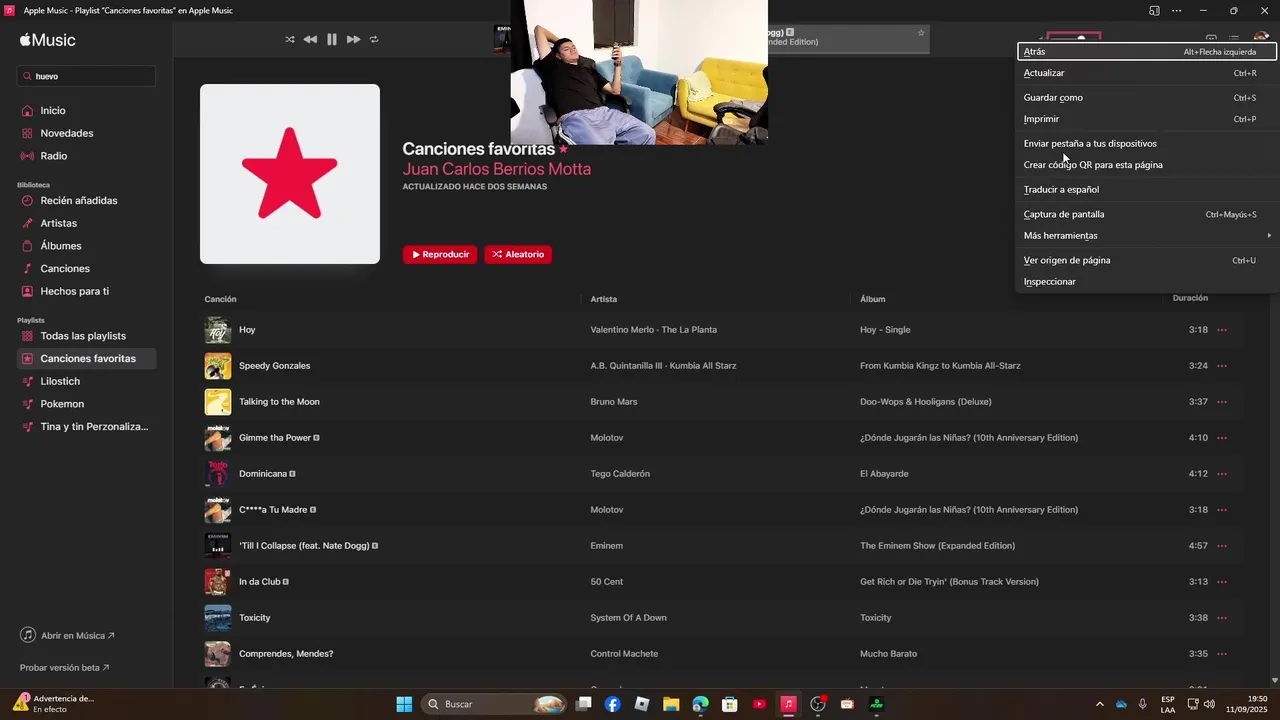
Task: Select Actualizar in the context menu
Action: 1147,73
